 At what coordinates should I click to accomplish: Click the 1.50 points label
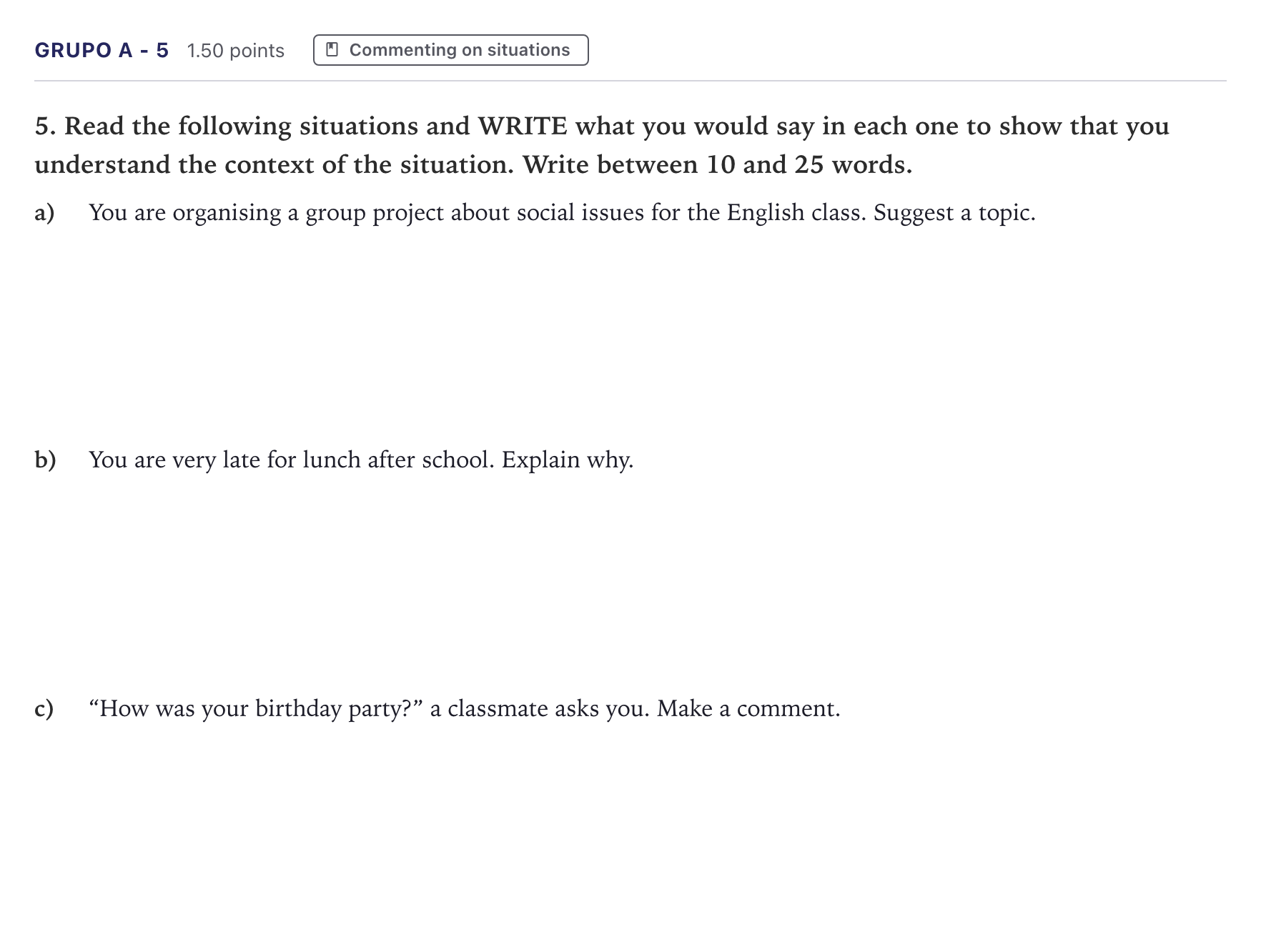click(236, 51)
